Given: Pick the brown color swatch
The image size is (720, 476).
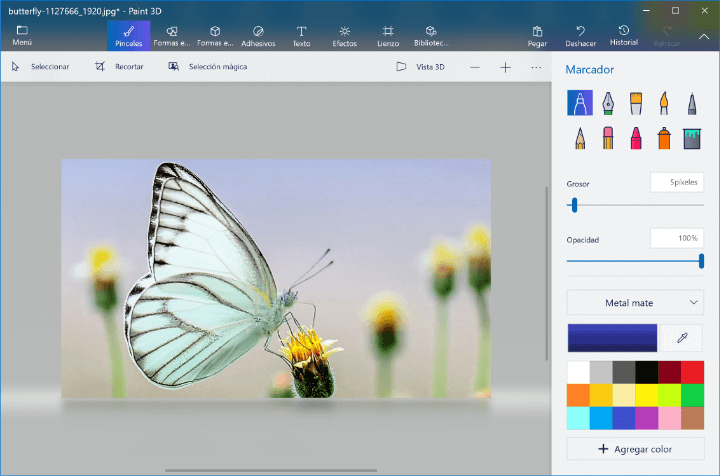Looking at the screenshot, I should 692,418.
